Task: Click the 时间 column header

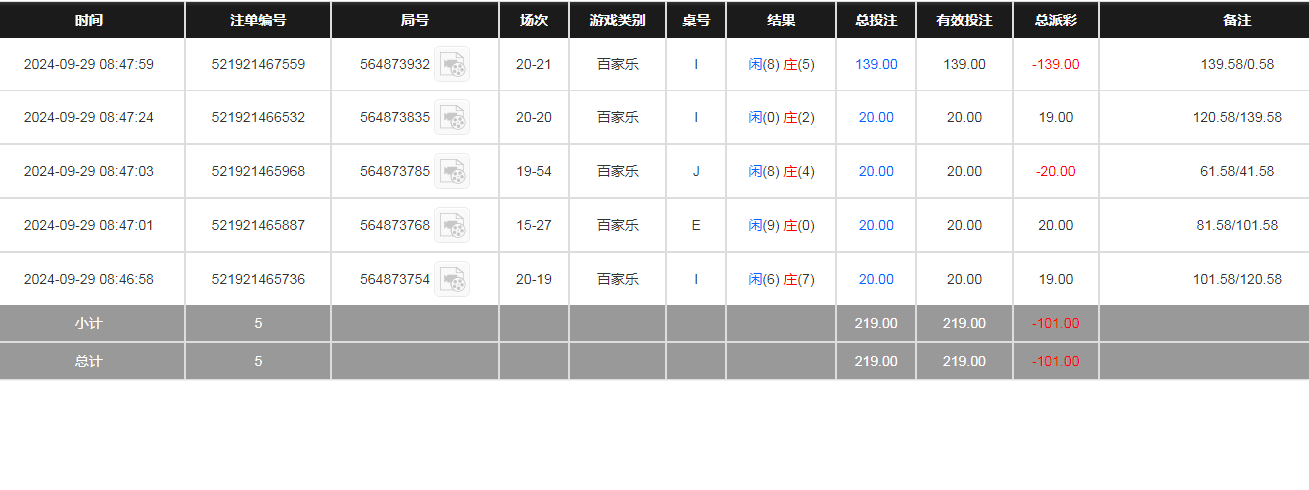Action: [x=89, y=20]
